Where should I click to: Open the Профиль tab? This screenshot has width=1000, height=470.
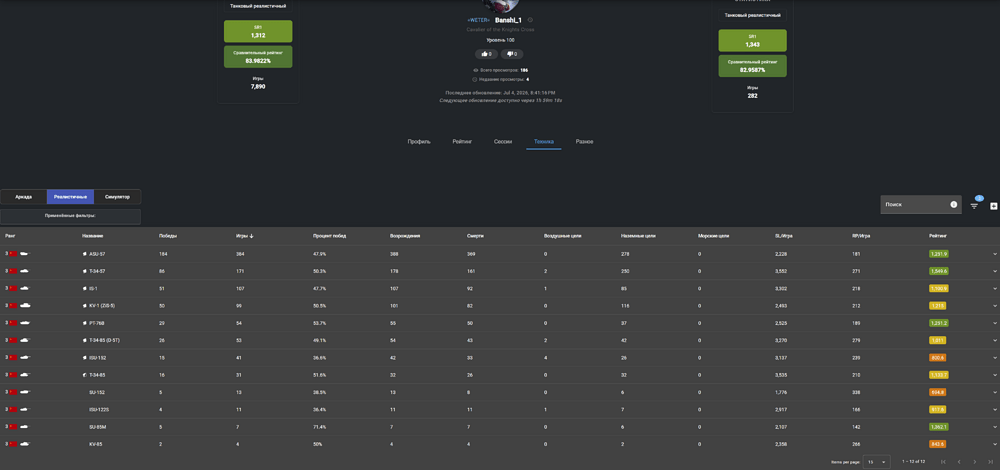tap(419, 142)
